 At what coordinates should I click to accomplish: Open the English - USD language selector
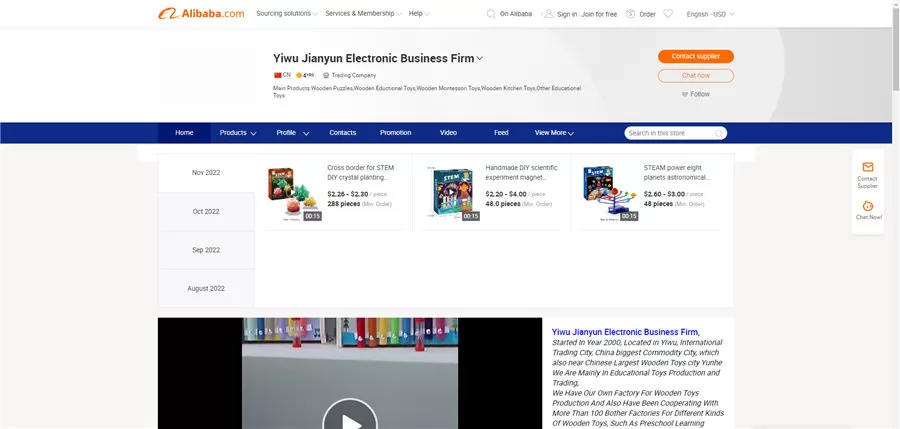(710, 14)
